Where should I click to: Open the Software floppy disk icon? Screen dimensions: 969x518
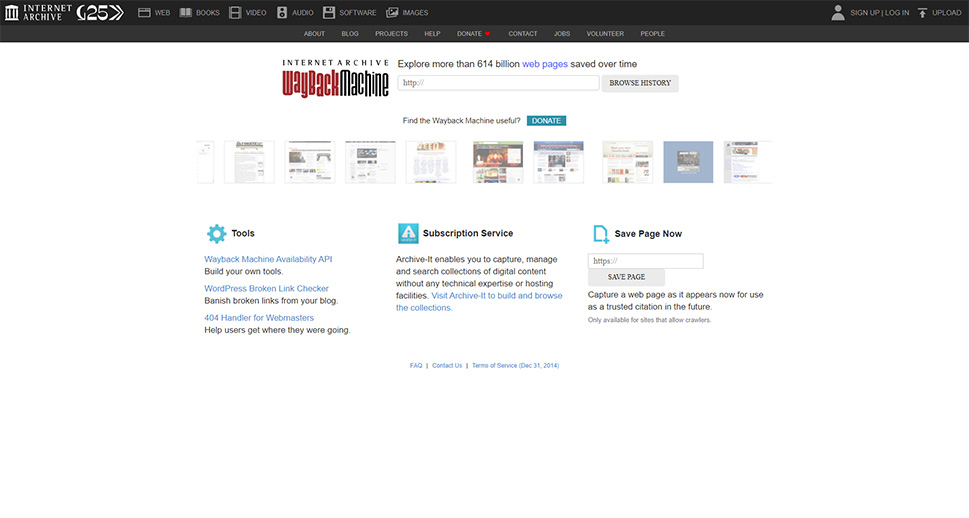329,12
